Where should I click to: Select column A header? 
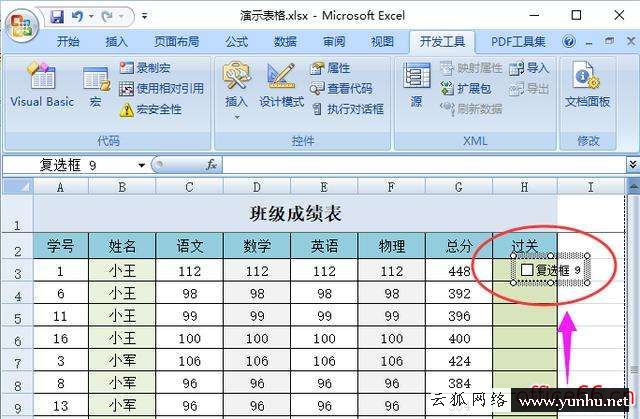tap(60, 187)
